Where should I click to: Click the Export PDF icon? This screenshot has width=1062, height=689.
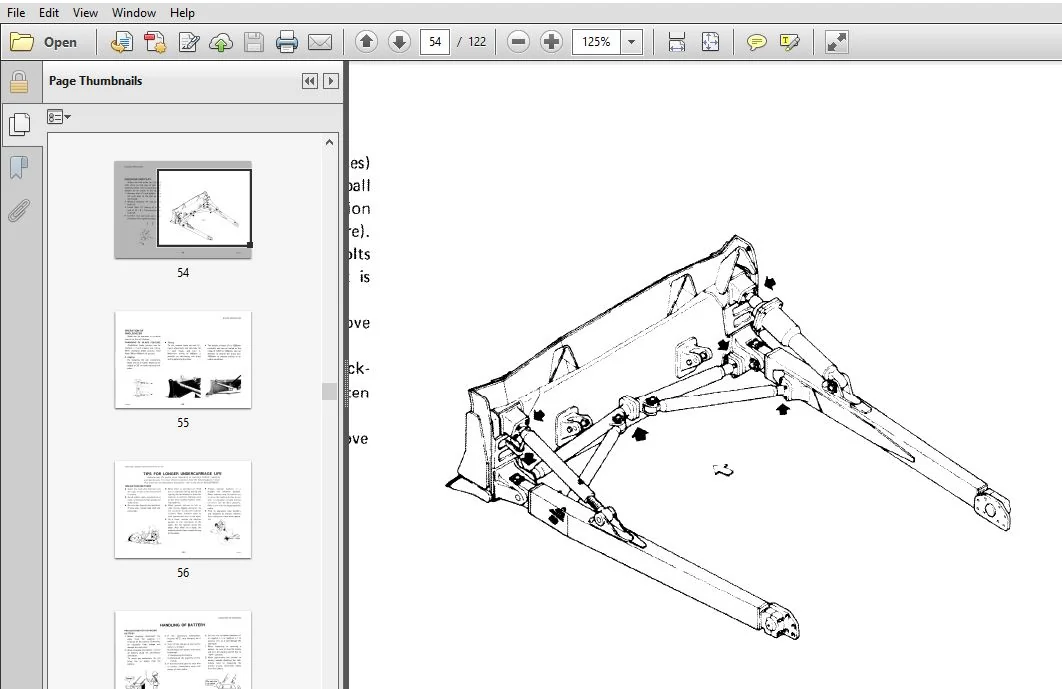click(x=154, y=42)
